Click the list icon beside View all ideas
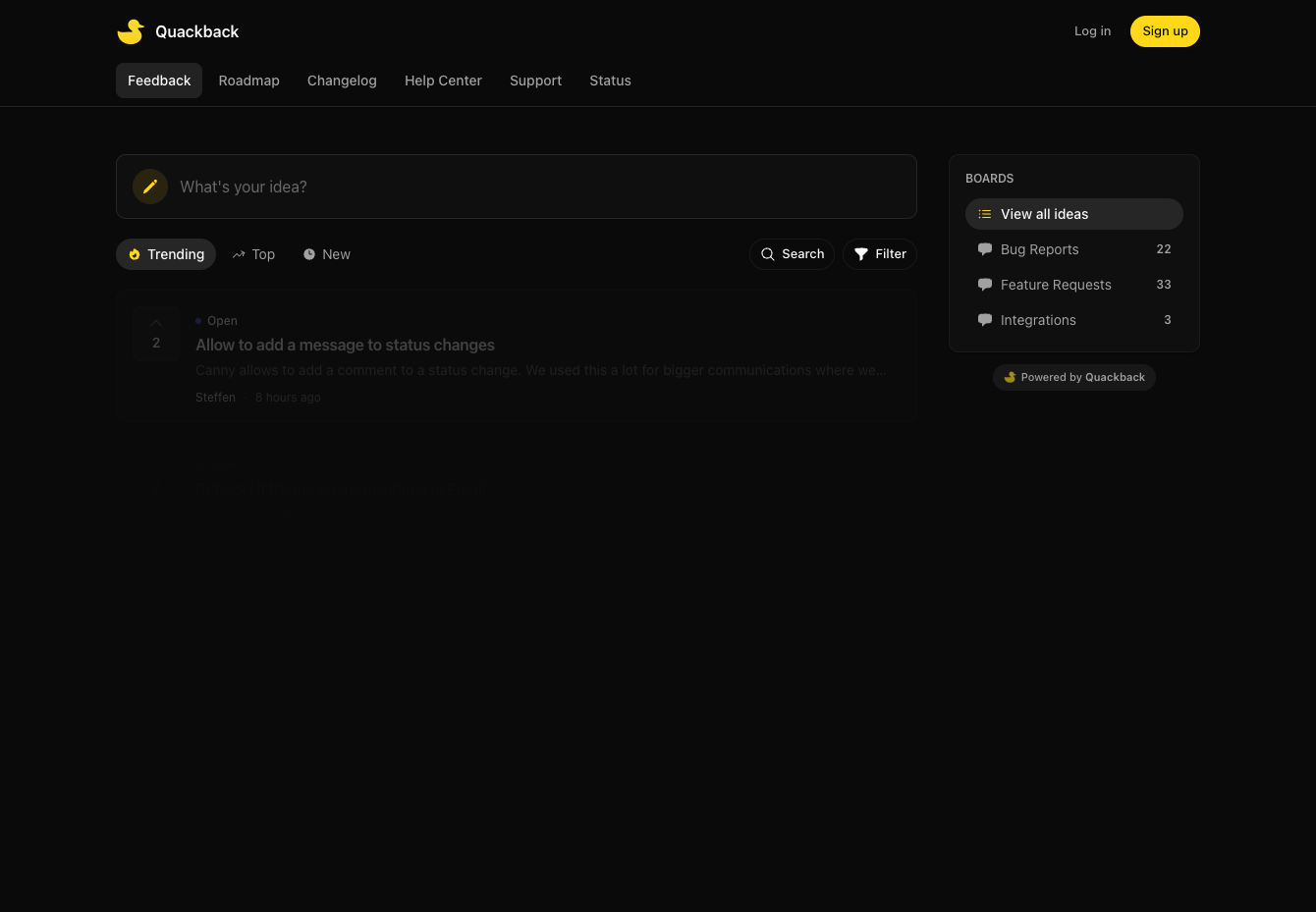This screenshot has height=912, width=1316. 985,214
